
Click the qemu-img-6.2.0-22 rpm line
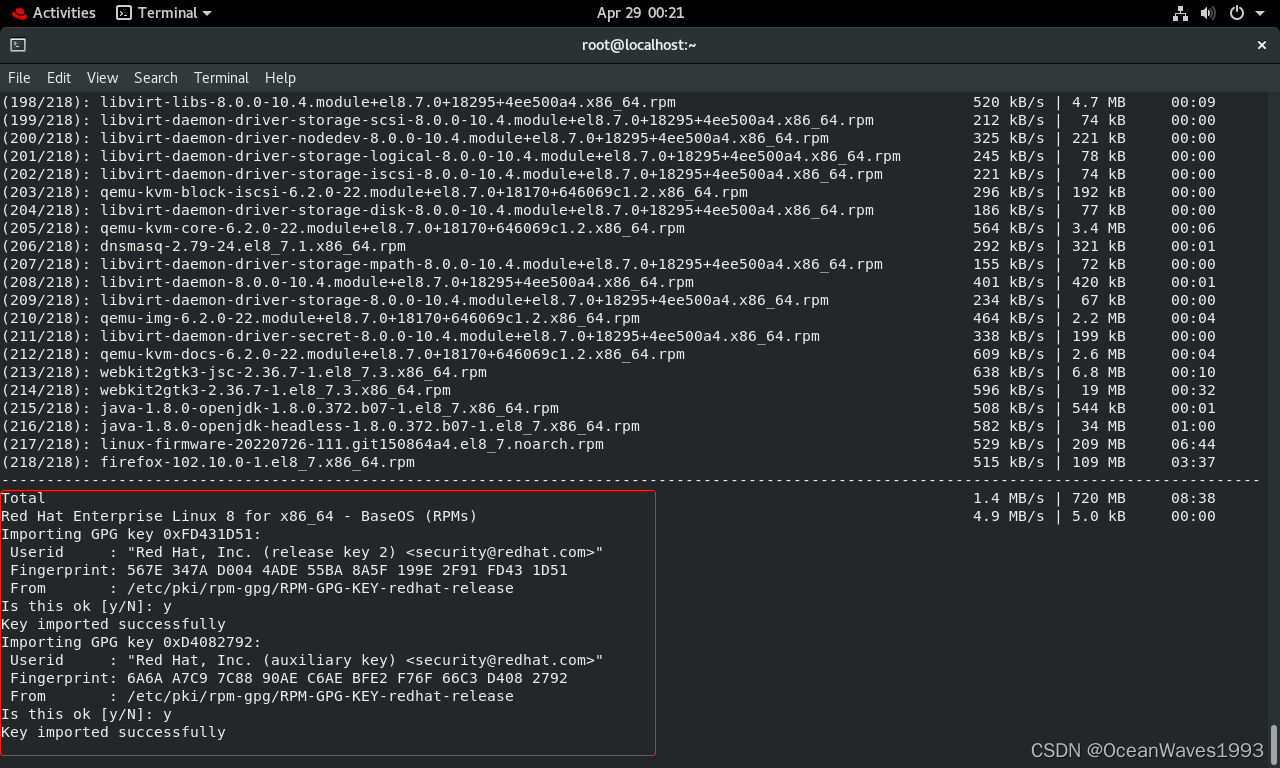pyautogui.click(x=608, y=318)
